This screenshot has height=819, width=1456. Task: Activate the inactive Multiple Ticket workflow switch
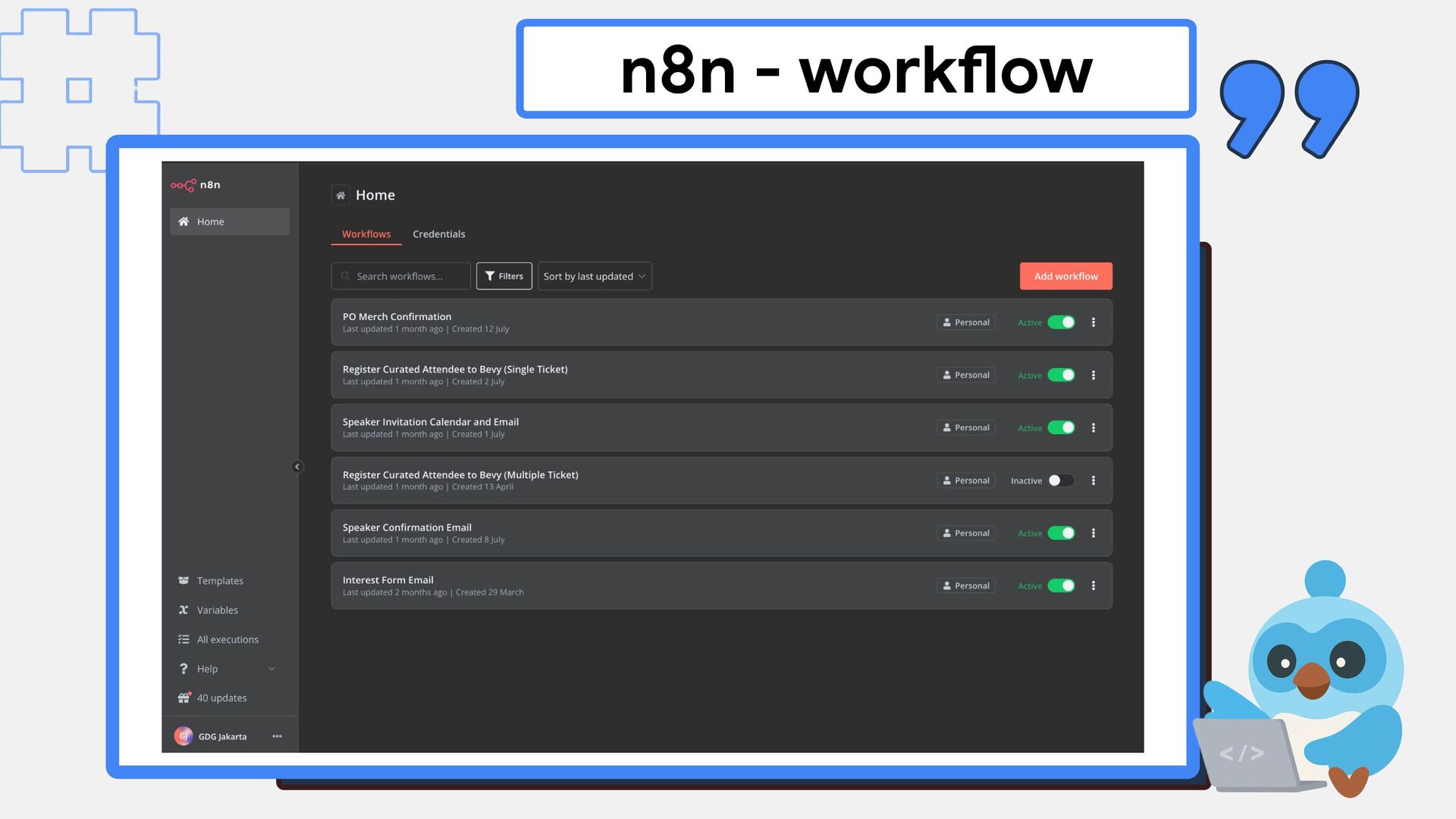[1061, 481]
